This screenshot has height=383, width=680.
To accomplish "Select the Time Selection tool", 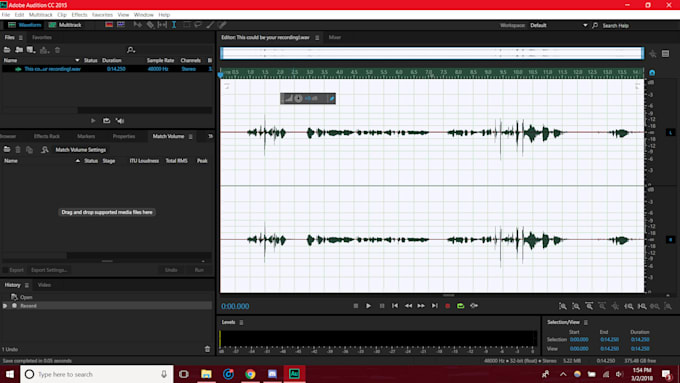I will click(x=174, y=25).
